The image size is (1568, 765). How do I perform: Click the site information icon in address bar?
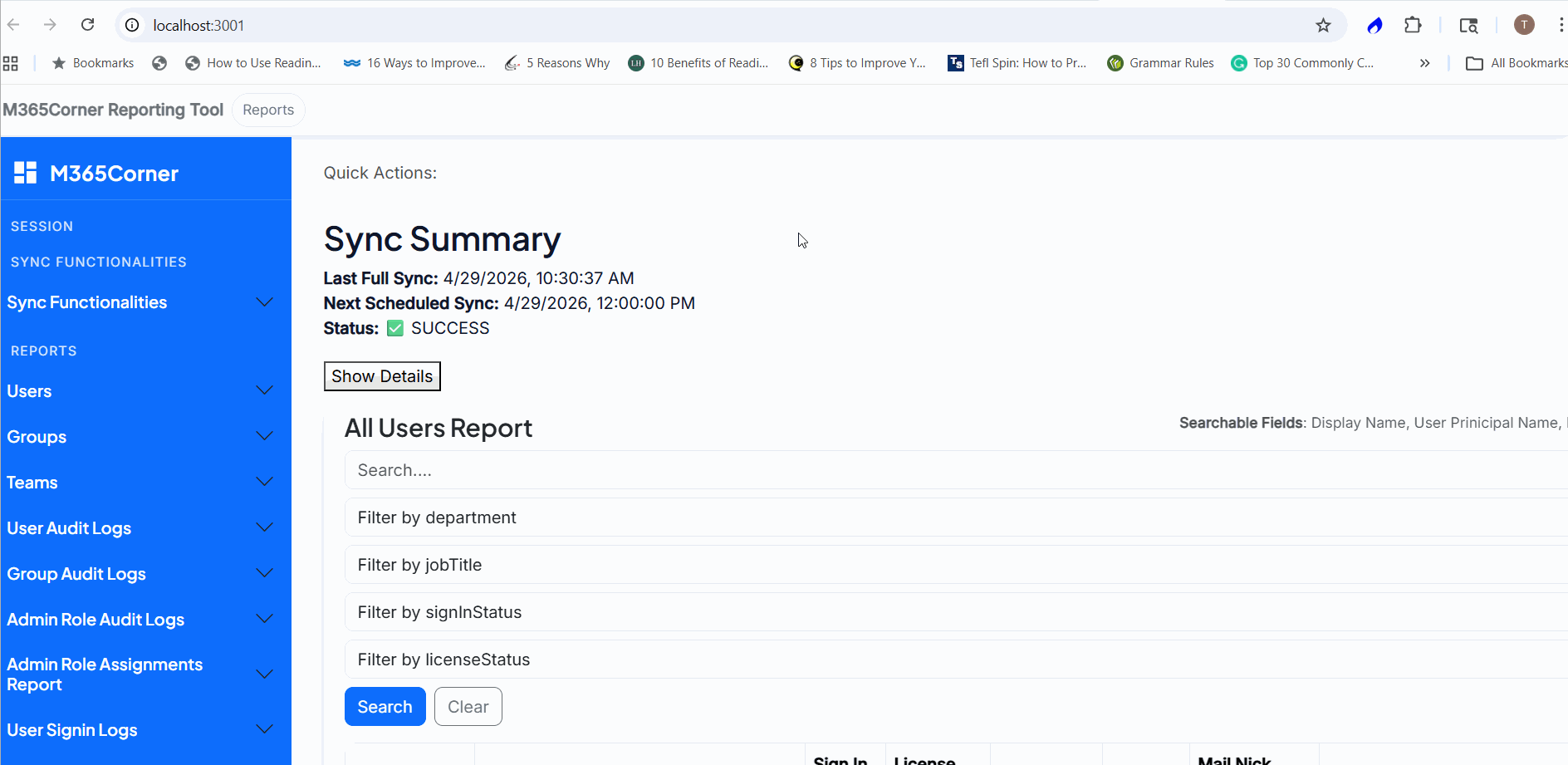[132, 26]
